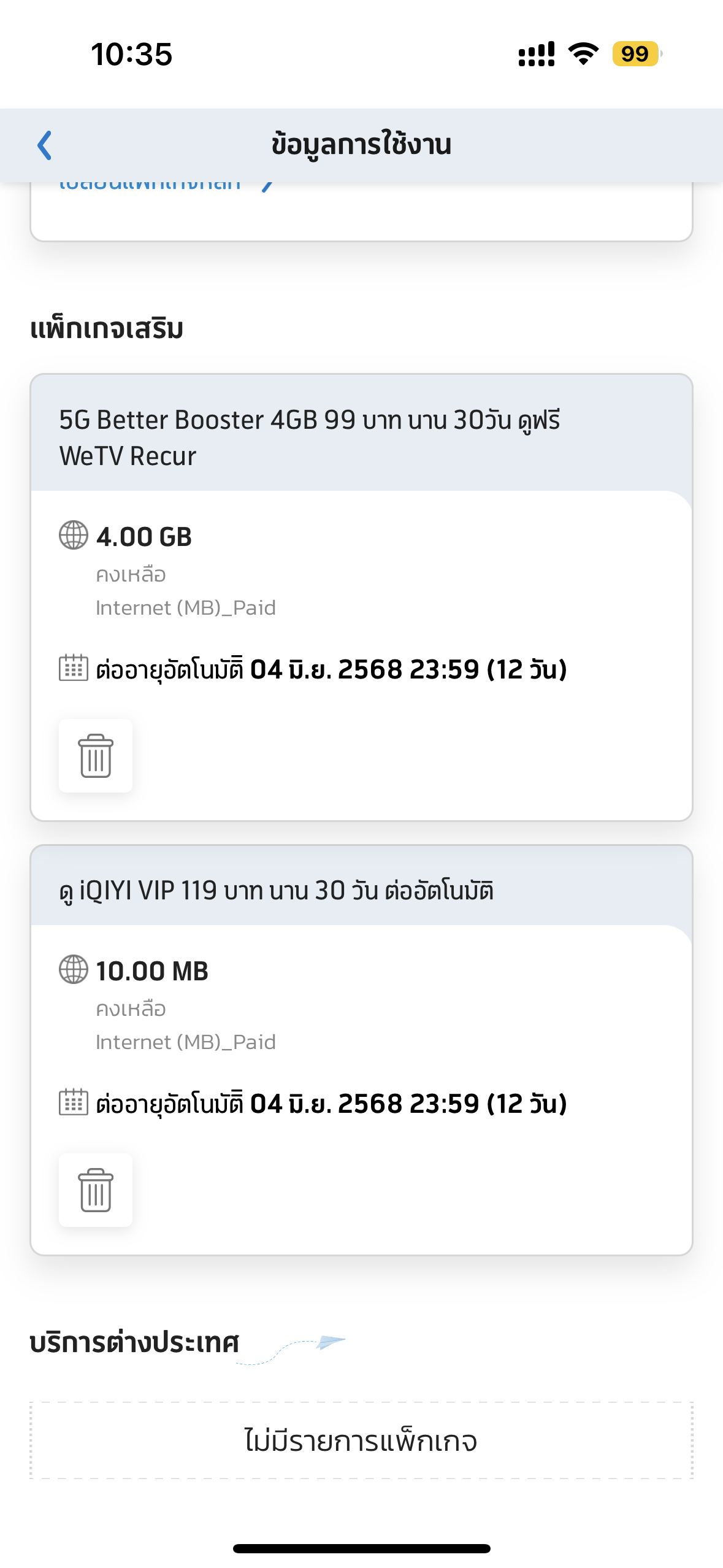Tap the Wi-Fi icon in the status bar

[583, 54]
